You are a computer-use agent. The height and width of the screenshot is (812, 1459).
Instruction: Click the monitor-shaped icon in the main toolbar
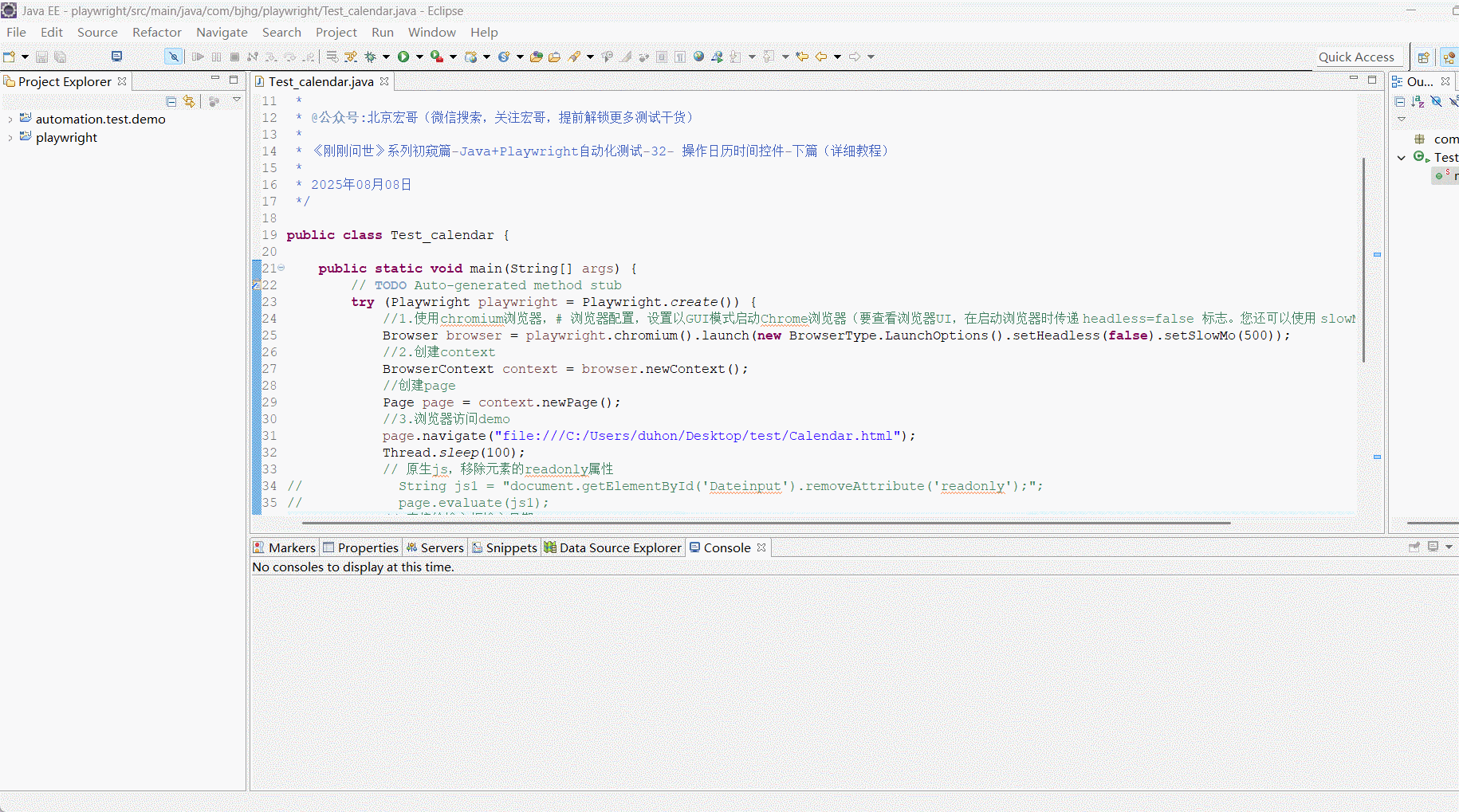coord(116,57)
